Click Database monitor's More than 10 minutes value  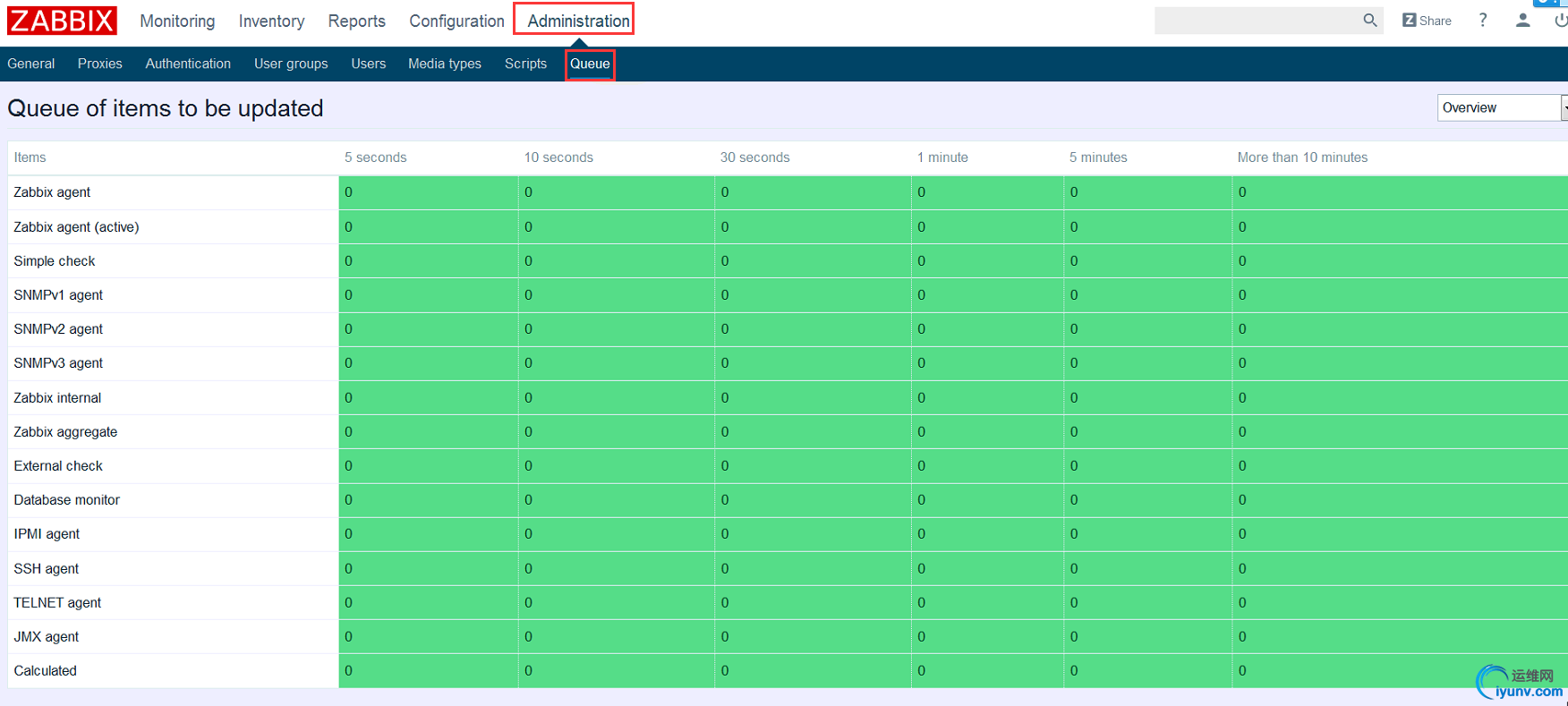point(1242,500)
